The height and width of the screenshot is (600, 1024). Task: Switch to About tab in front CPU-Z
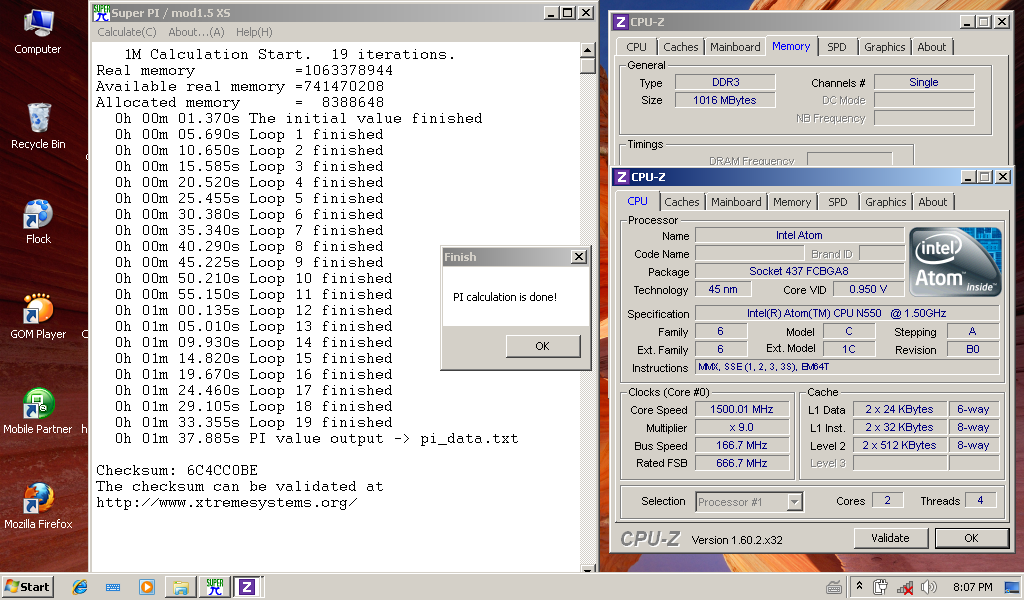click(933, 202)
